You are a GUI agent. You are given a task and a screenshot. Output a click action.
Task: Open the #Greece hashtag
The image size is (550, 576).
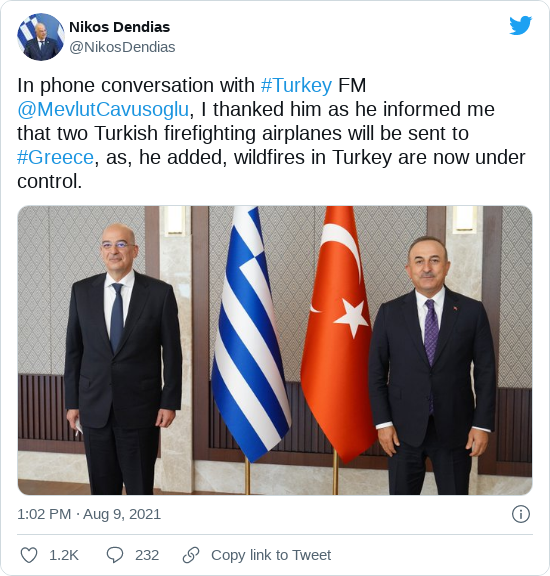(x=55, y=157)
